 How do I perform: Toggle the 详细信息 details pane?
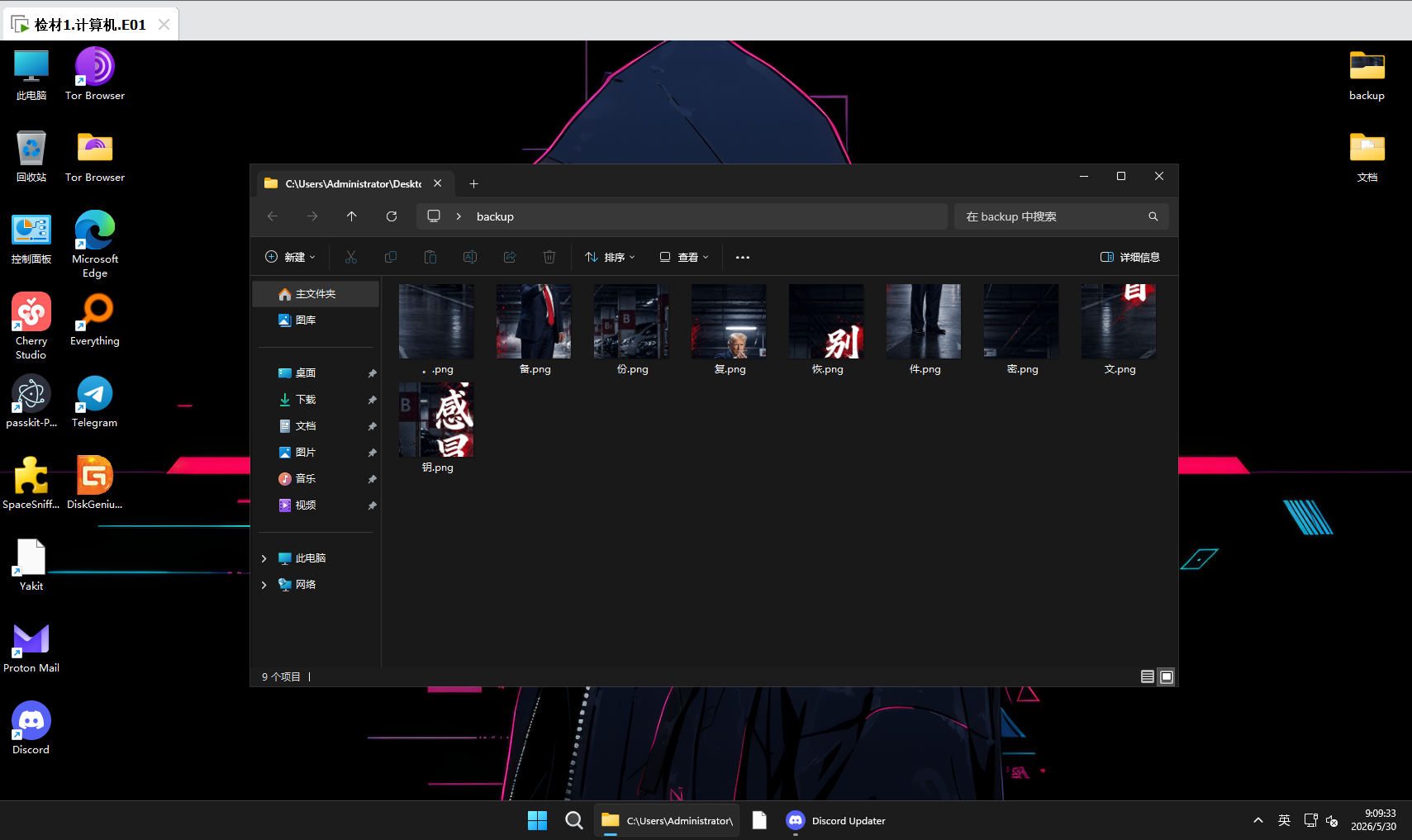click(1130, 257)
